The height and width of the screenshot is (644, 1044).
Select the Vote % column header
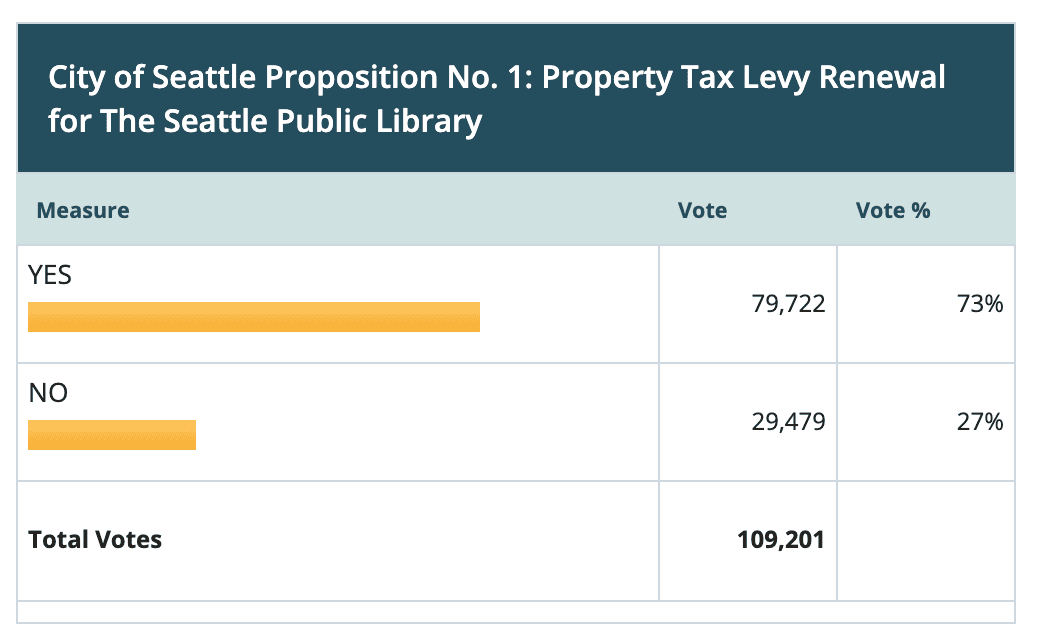(x=893, y=211)
